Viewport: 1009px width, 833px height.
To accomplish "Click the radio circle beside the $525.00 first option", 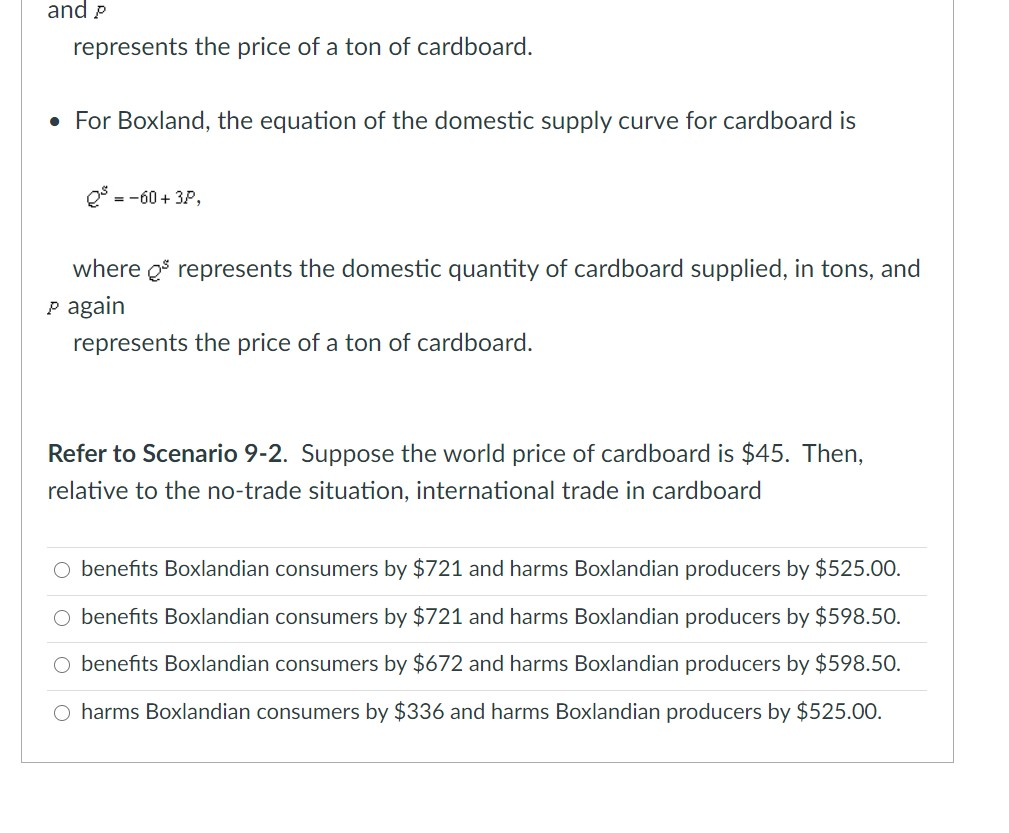I will 61,569.
